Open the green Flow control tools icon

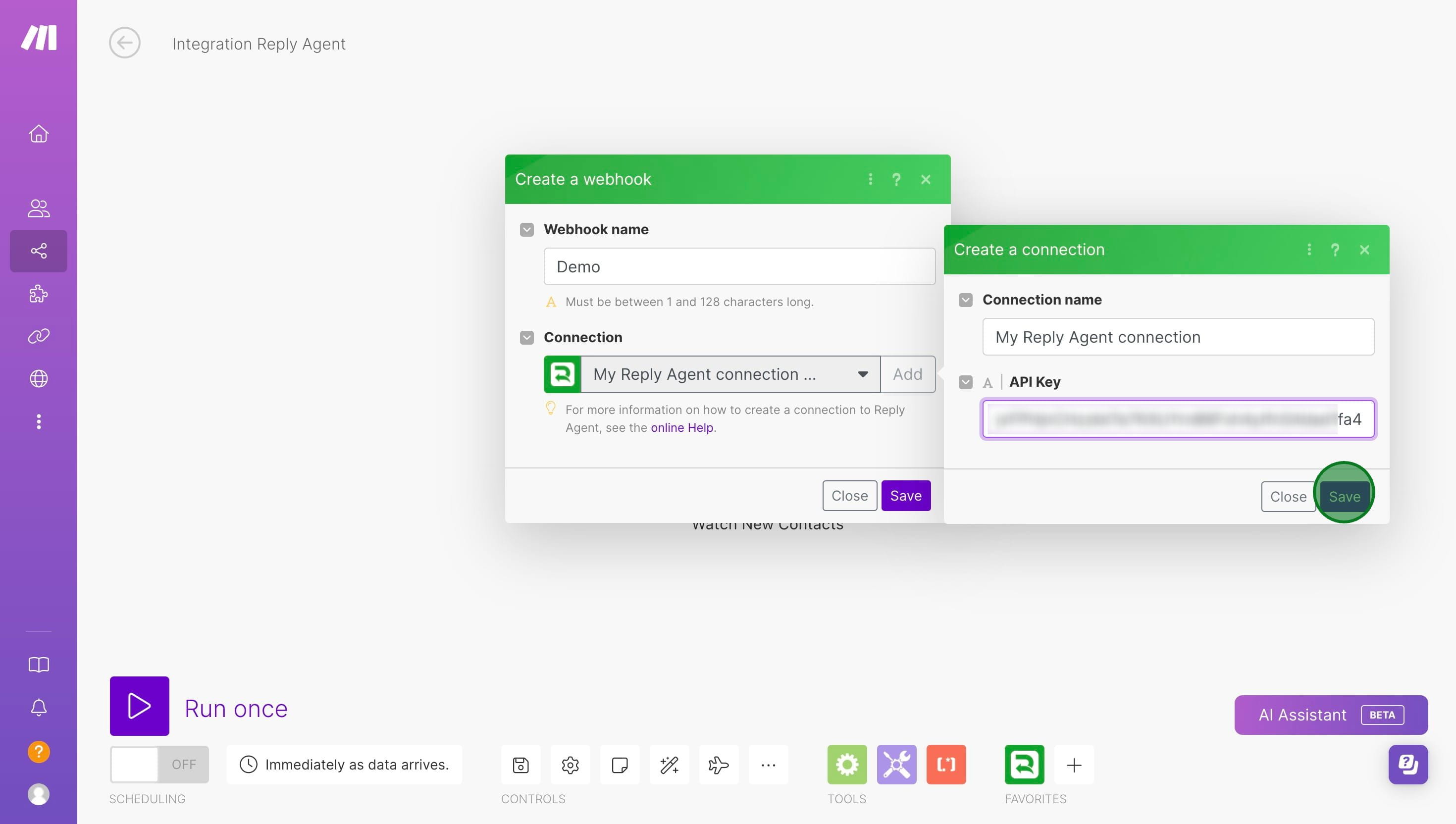click(847, 765)
